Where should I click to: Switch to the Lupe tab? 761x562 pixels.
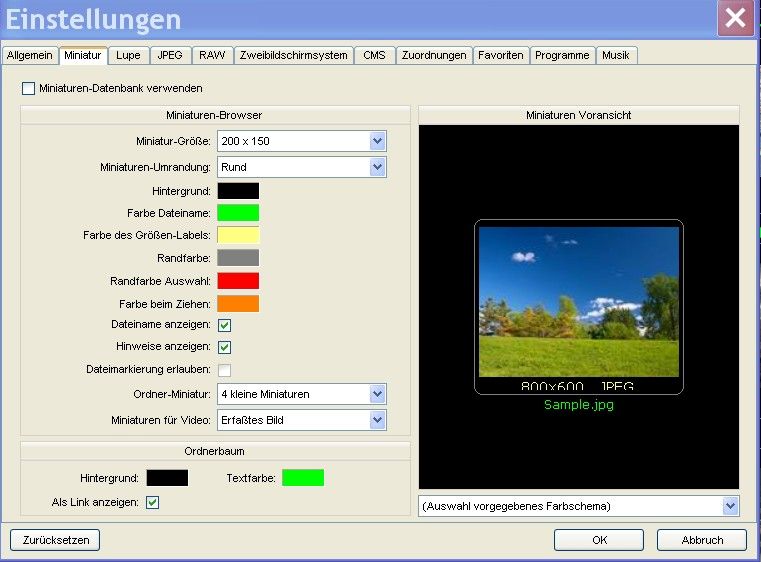(127, 56)
